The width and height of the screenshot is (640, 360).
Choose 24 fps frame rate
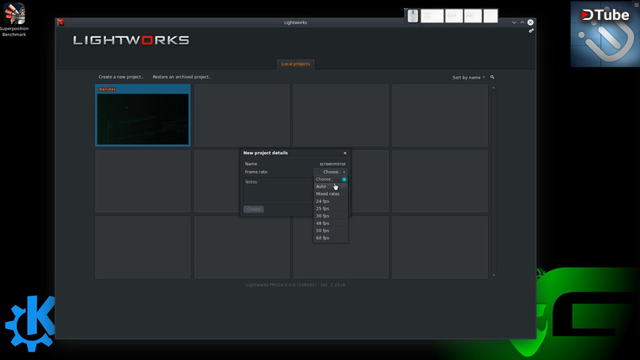331,201
